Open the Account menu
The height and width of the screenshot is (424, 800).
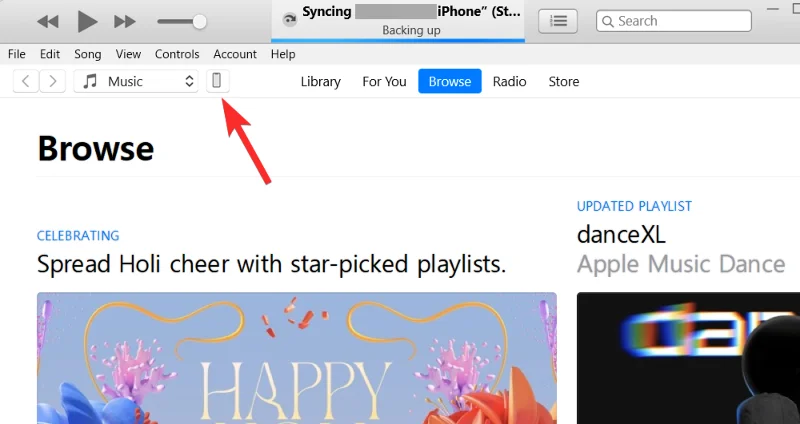[x=235, y=54]
